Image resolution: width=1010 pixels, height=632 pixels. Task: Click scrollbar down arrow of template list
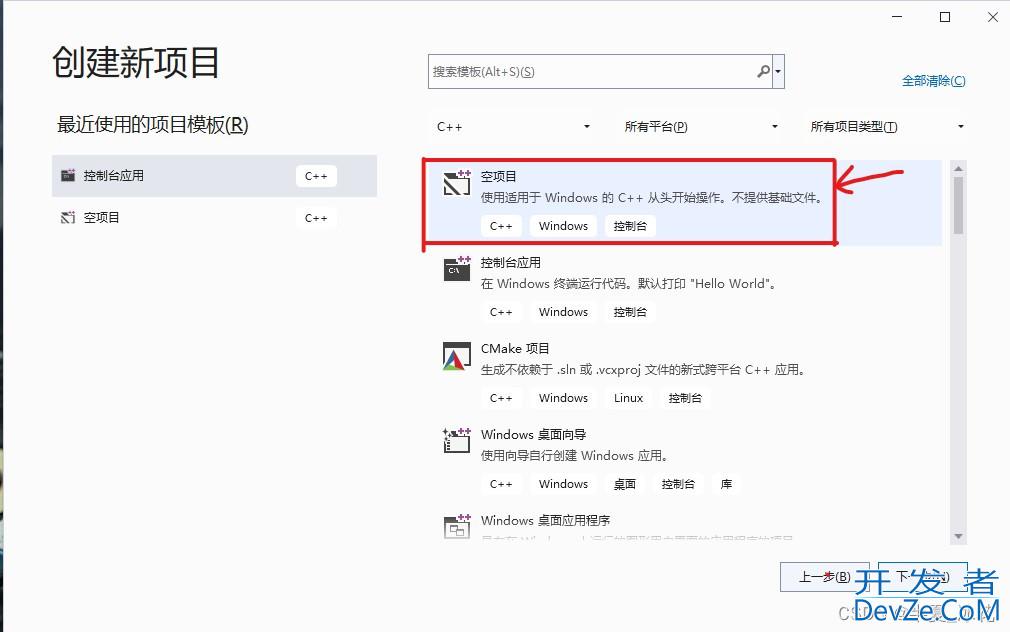point(958,536)
